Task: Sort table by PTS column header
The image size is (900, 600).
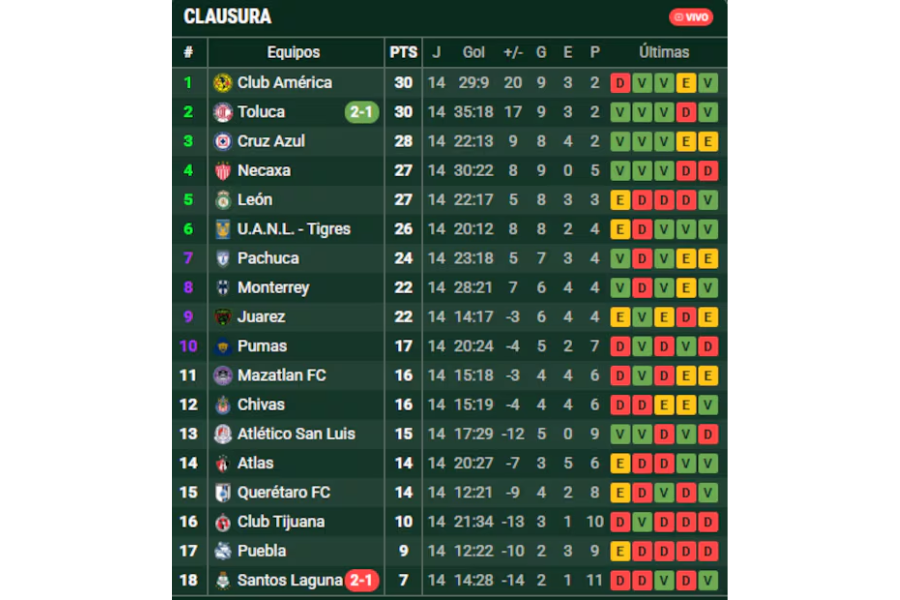Action: (x=403, y=52)
